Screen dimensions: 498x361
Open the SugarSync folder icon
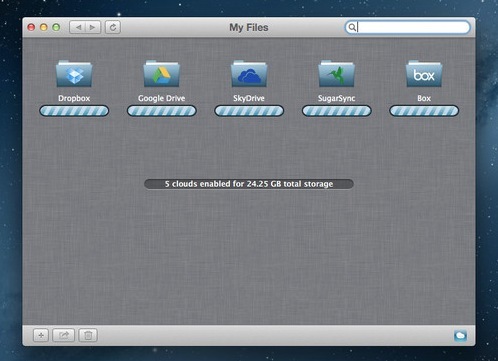[x=337, y=74]
